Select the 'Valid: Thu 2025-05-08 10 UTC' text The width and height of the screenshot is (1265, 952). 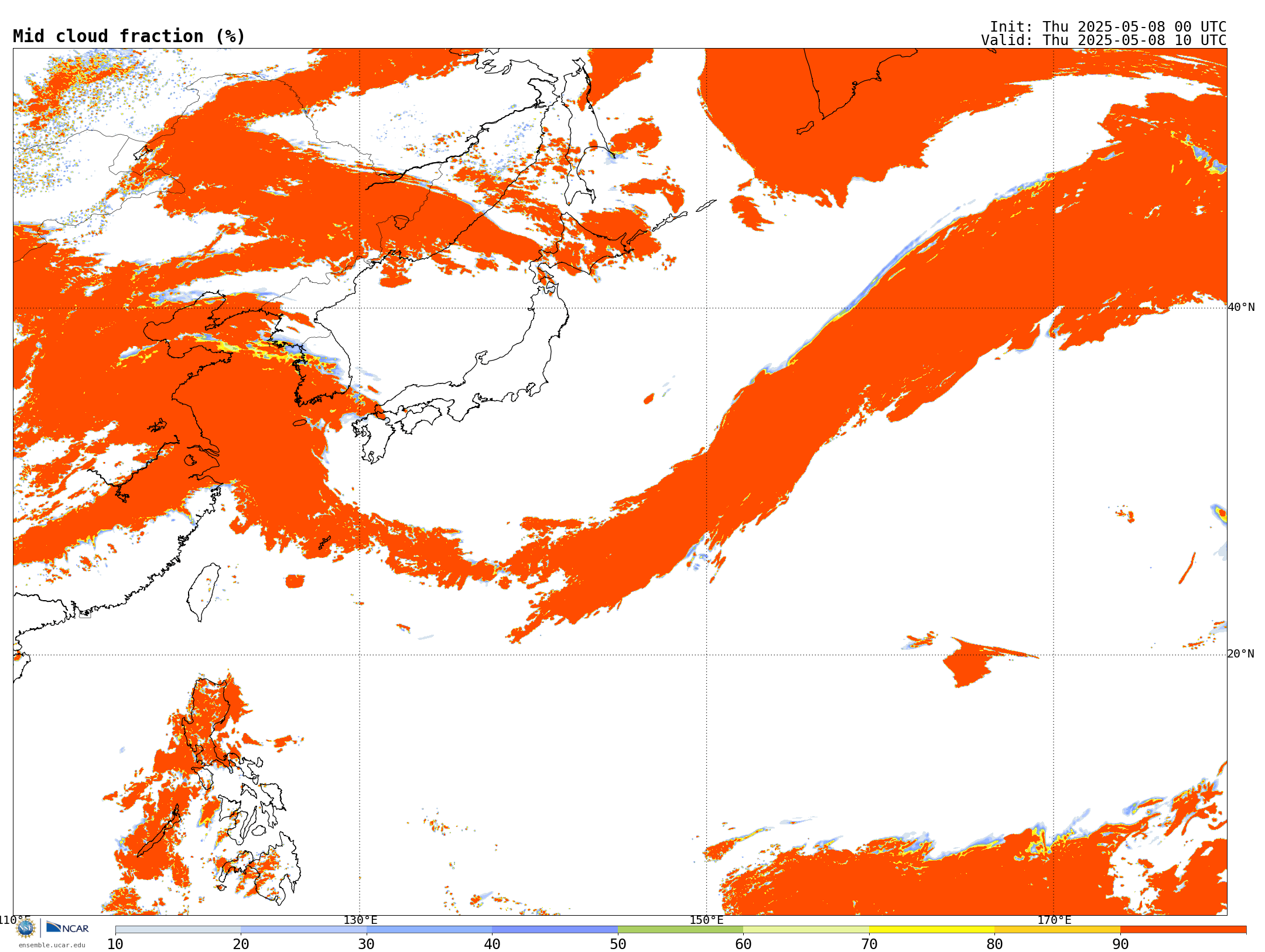1104,40
